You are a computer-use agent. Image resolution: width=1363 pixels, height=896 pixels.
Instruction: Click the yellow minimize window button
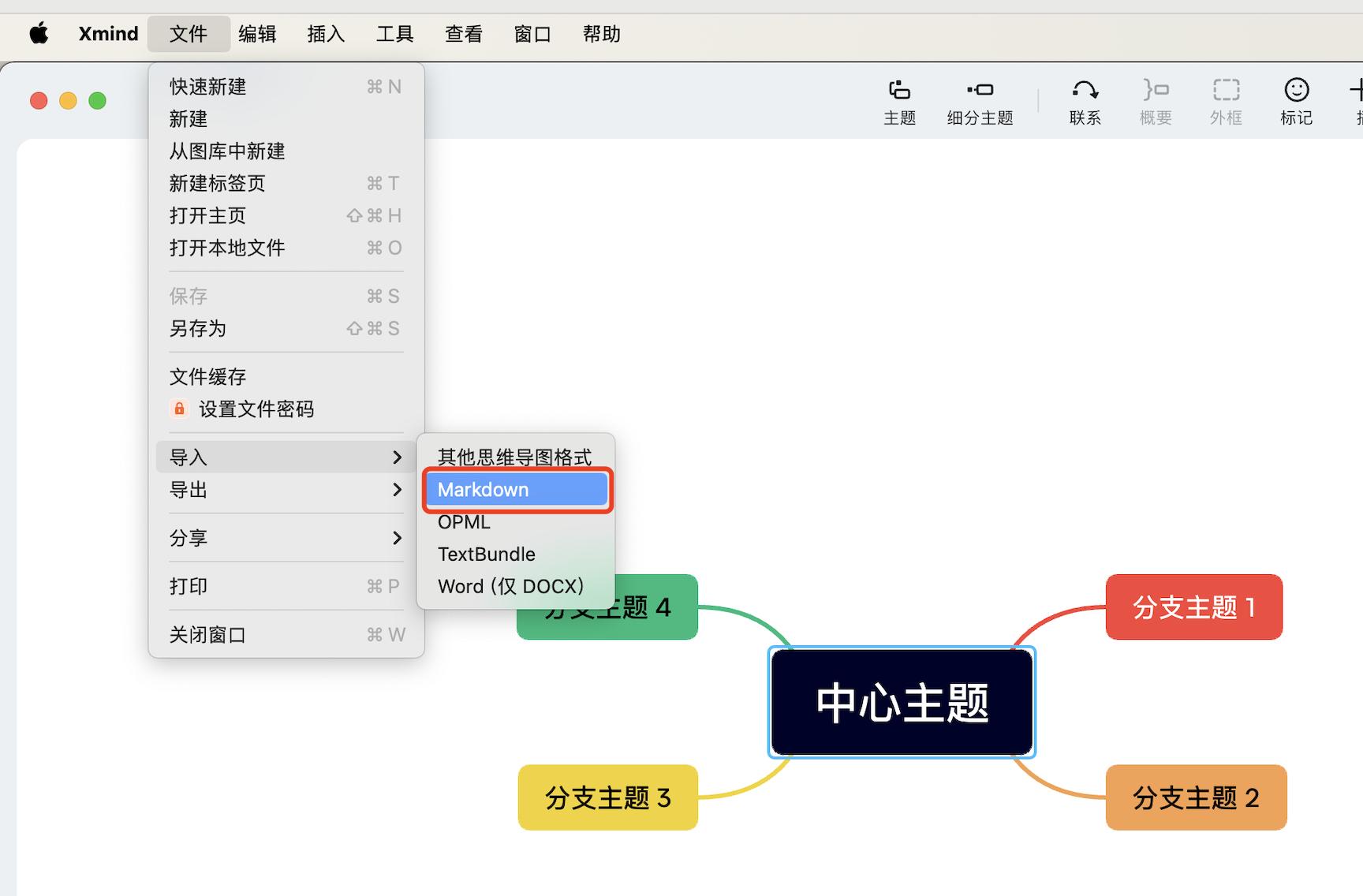click(x=68, y=101)
